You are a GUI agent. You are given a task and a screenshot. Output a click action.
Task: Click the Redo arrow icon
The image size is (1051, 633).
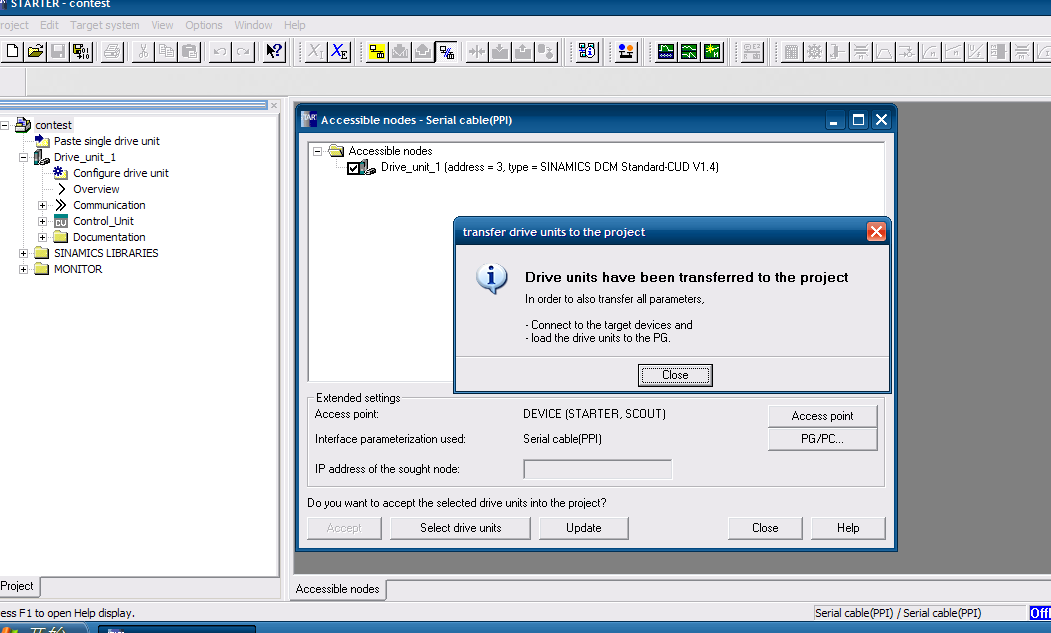(243, 52)
